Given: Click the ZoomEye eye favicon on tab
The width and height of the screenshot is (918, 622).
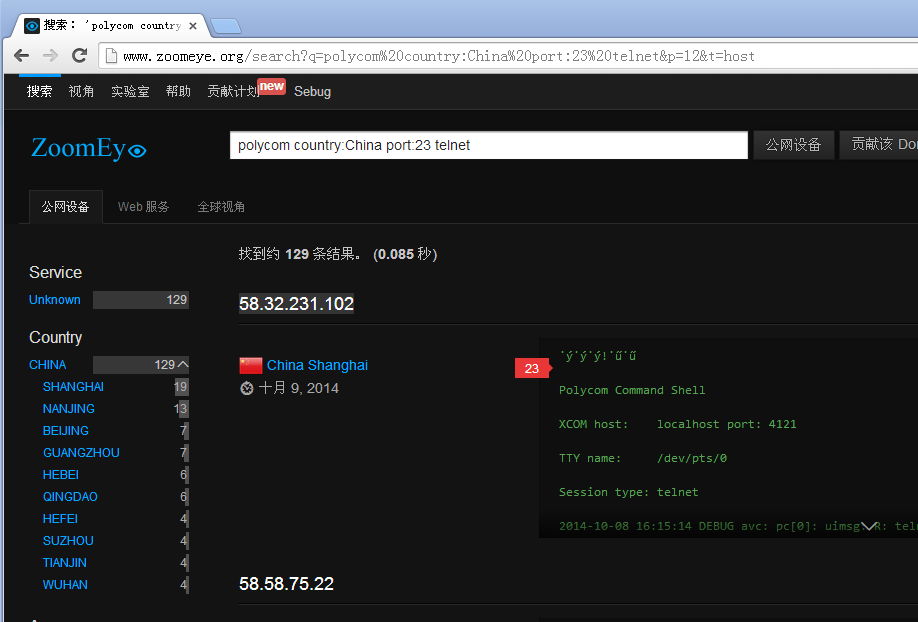Looking at the screenshot, I should click(32, 26).
